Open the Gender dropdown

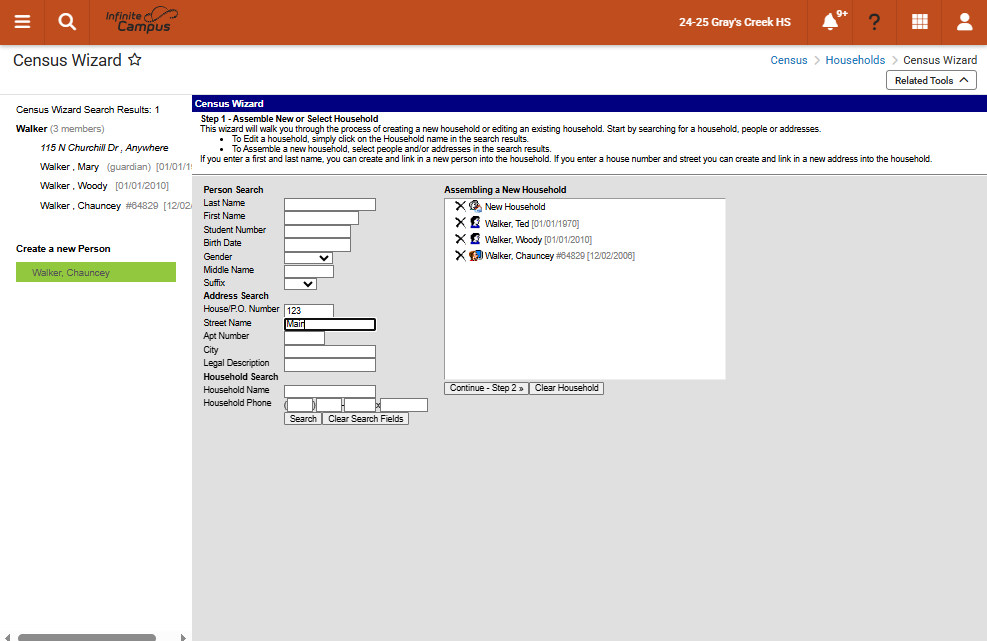click(308, 258)
